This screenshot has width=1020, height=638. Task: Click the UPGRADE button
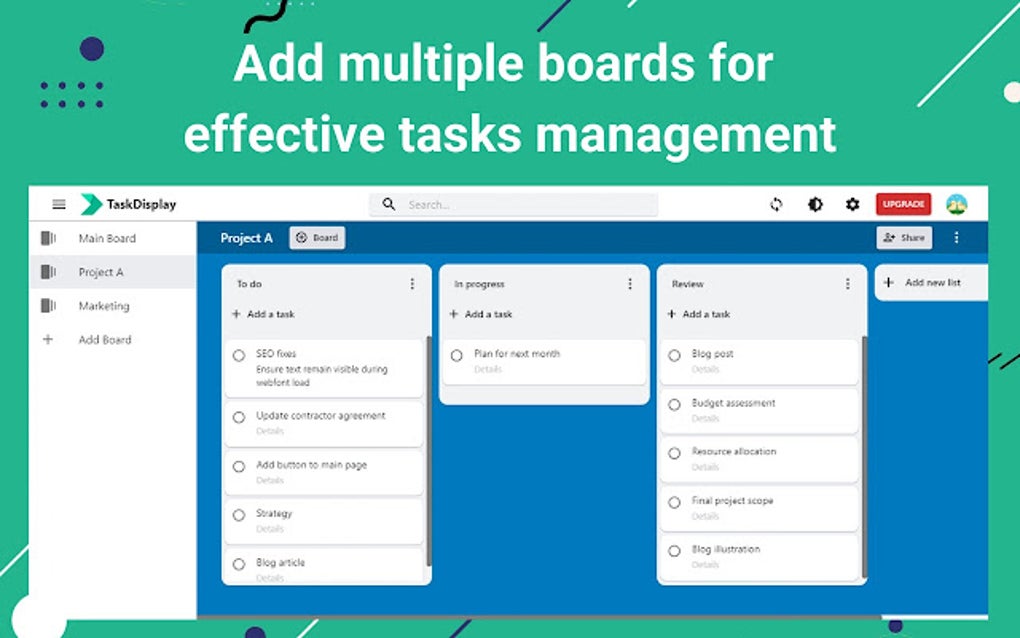pos(902,204)
